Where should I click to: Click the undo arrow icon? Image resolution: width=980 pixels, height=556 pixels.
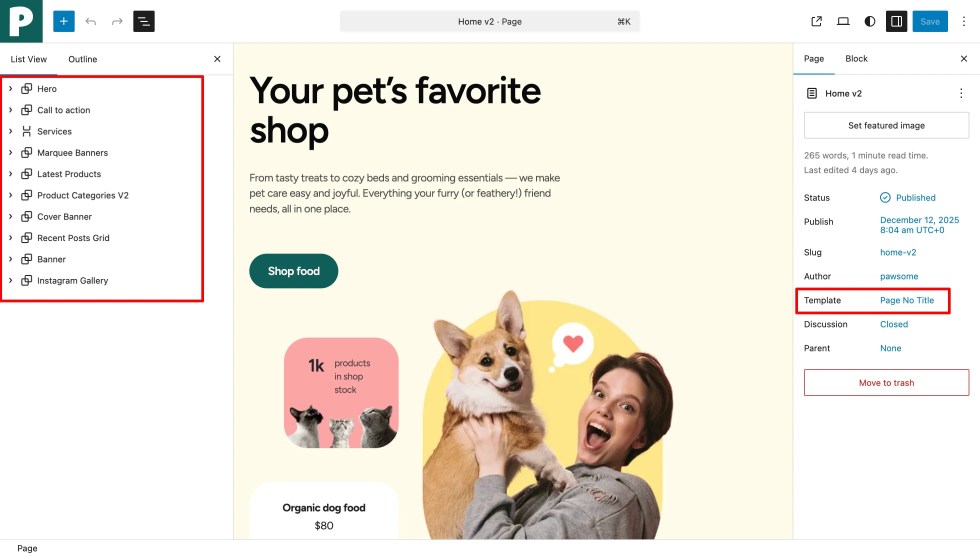click(91, 21)
